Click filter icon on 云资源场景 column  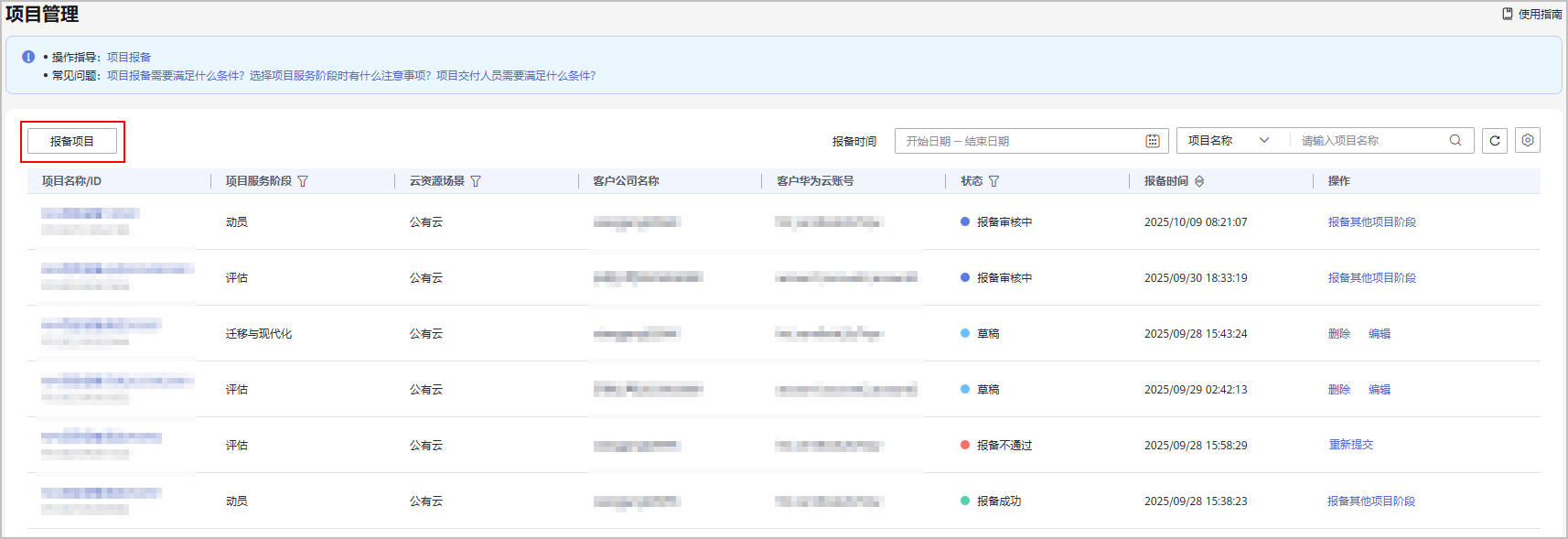click(476, 181)
